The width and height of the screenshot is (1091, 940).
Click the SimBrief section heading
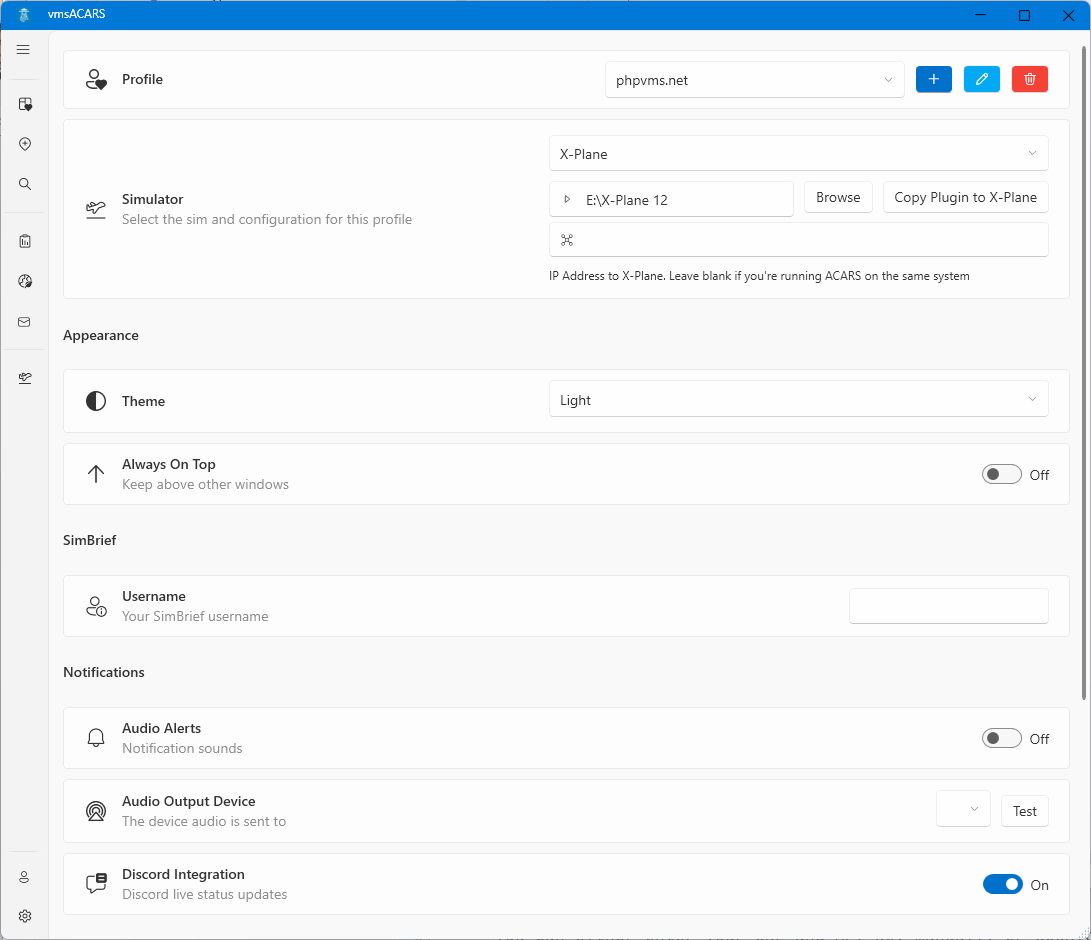click(90, 540)
